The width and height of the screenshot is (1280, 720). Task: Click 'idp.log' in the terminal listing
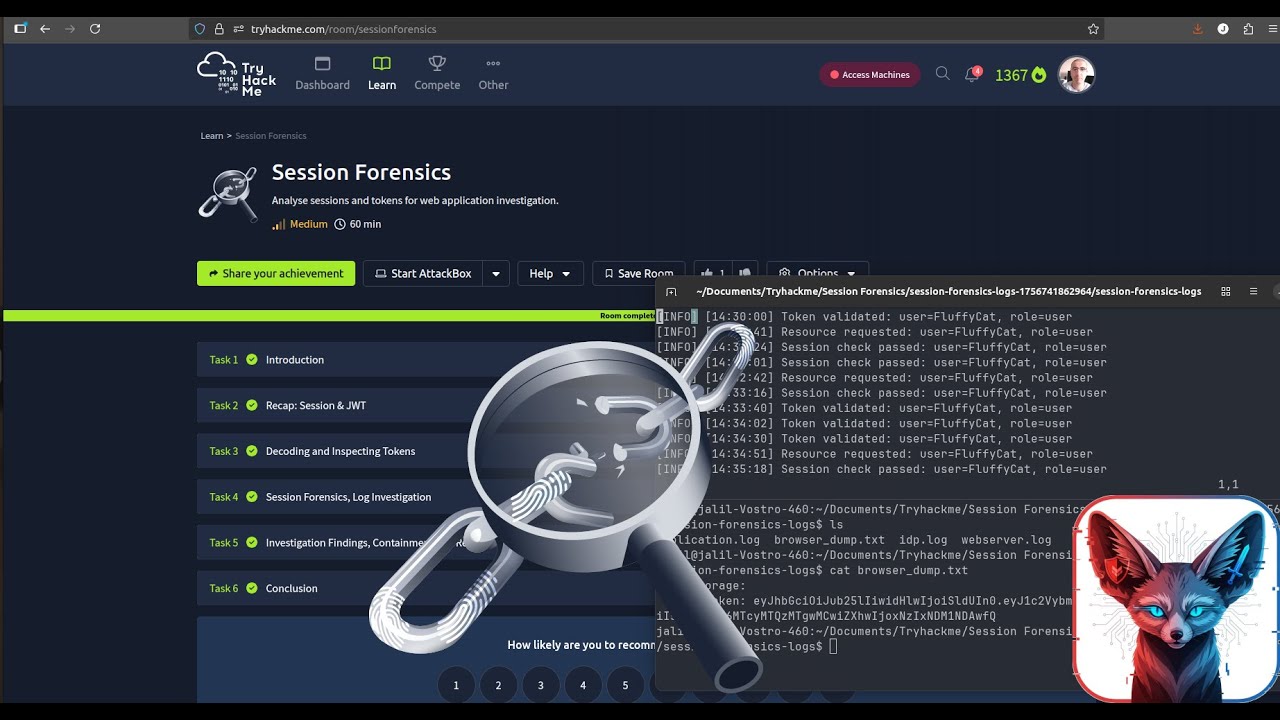[919, 540]
